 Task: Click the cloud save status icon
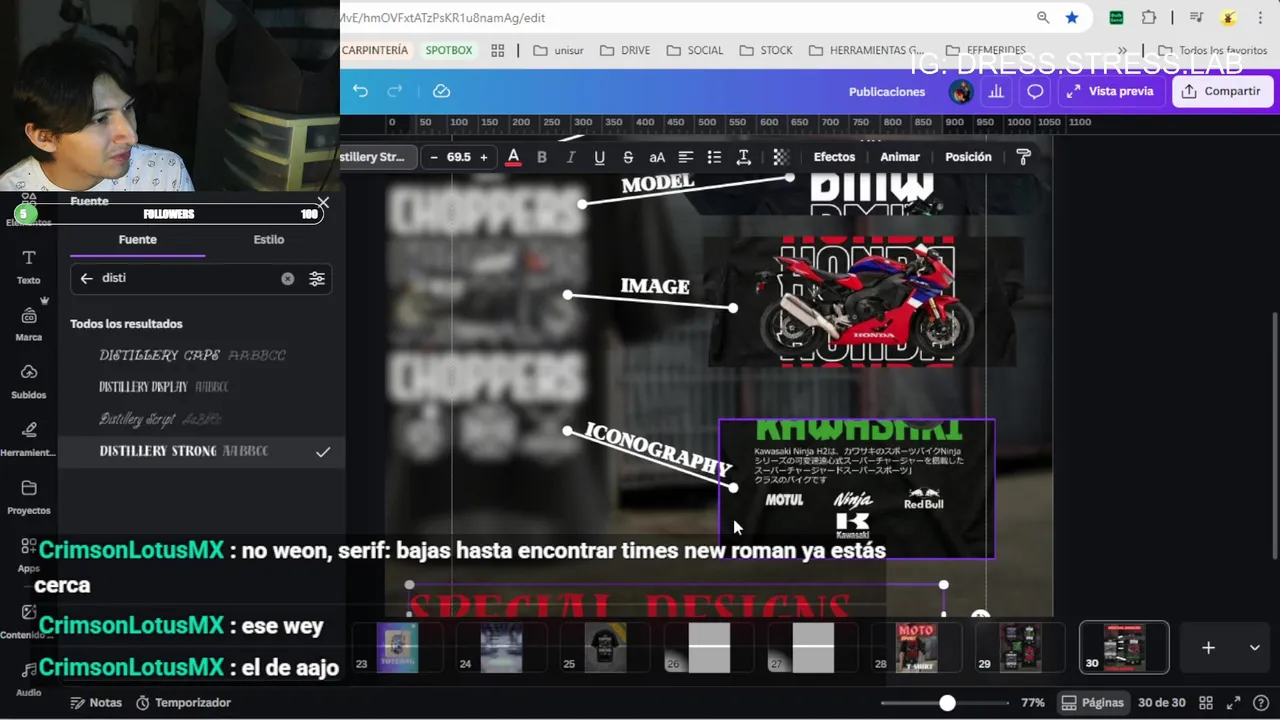point(441,91)
